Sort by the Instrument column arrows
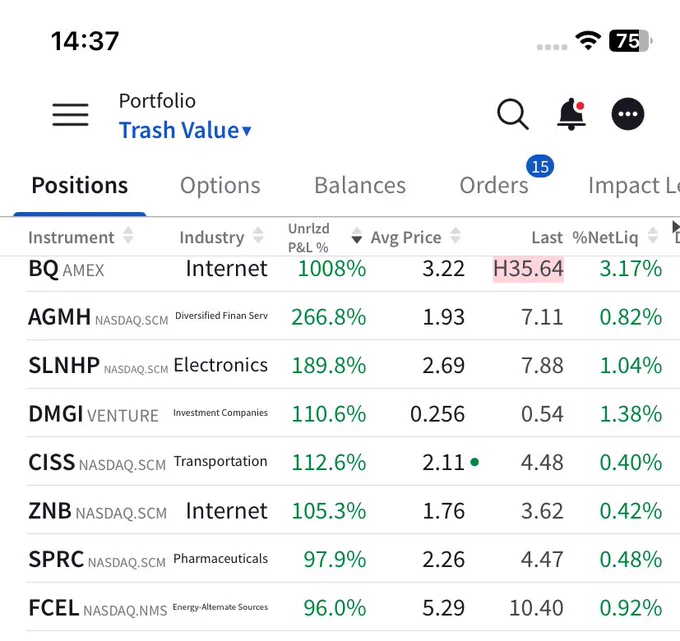The image size is (680, 641). click(x=128, y=235)
